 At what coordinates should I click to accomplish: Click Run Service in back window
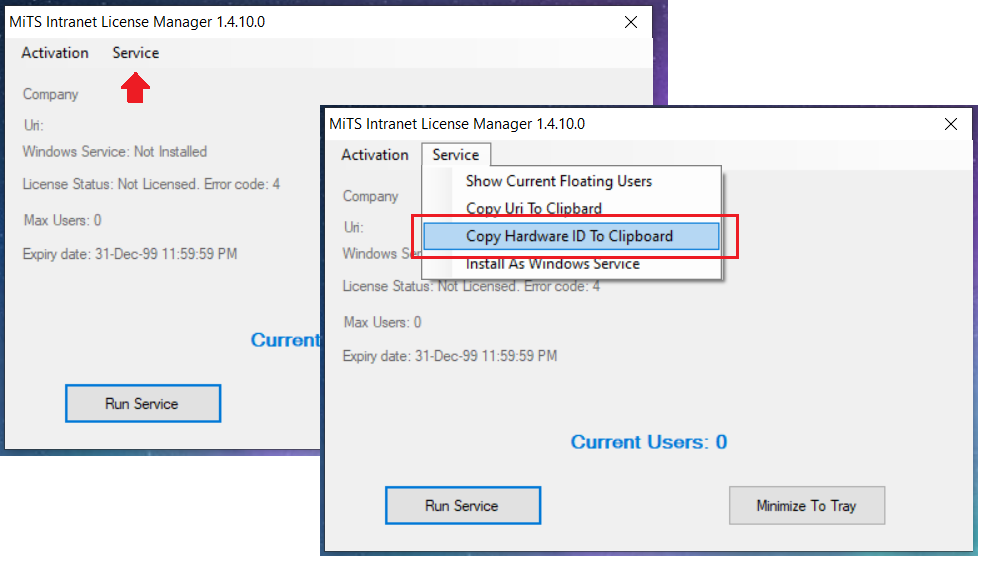click(x=143, y=404)
